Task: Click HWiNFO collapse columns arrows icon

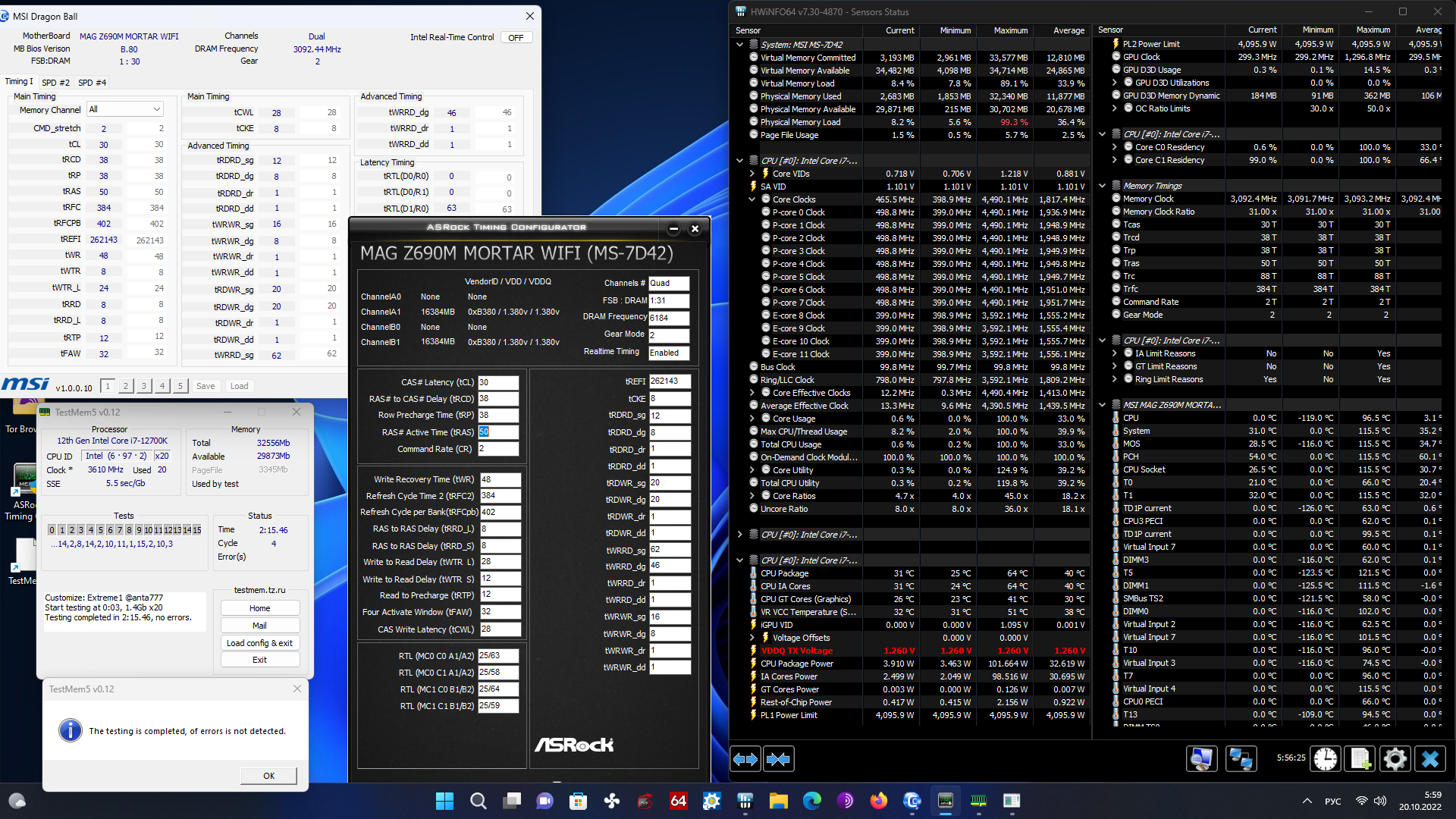Action: pyautogui.click(x=779, y=759)
